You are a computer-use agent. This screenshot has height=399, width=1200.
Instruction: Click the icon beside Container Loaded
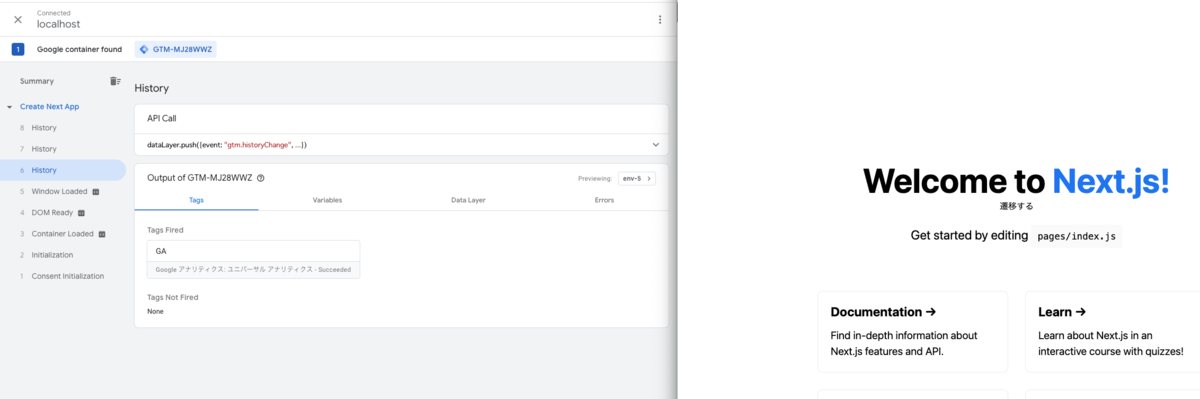pyautogui.click(x=102, y=234)
